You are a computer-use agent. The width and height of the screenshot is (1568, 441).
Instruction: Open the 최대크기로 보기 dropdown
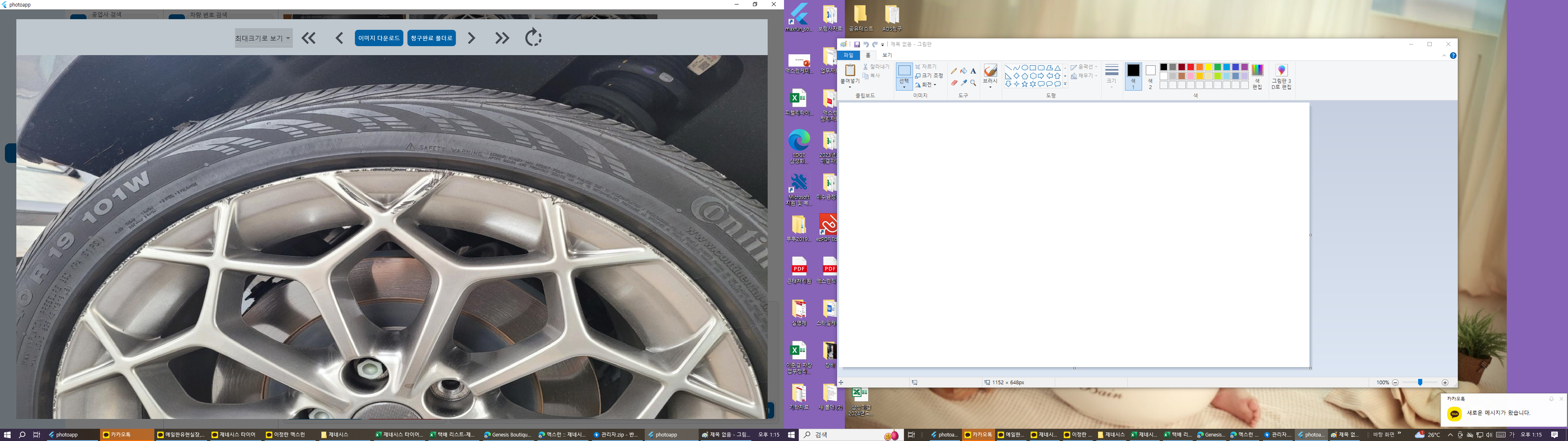(x=263, y=38)
